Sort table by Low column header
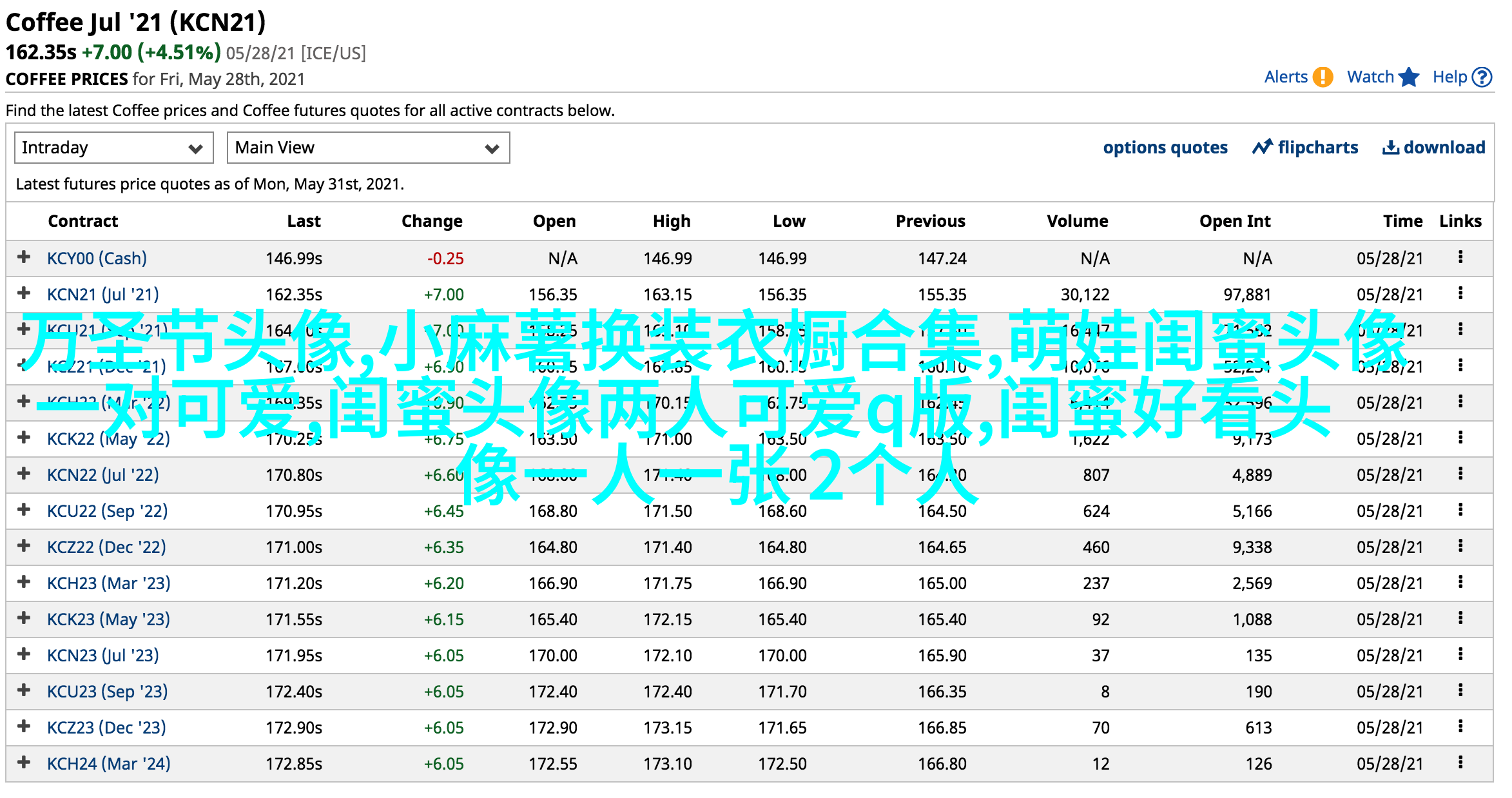Viewport: 1512px width, 798px height. (x=790, y=221)
